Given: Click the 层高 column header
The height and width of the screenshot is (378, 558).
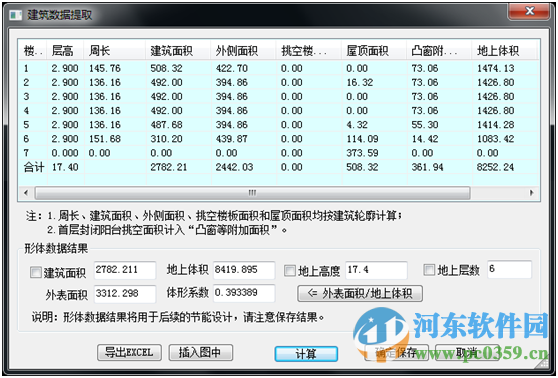Looking at the screenshot, I should [65, 51].
